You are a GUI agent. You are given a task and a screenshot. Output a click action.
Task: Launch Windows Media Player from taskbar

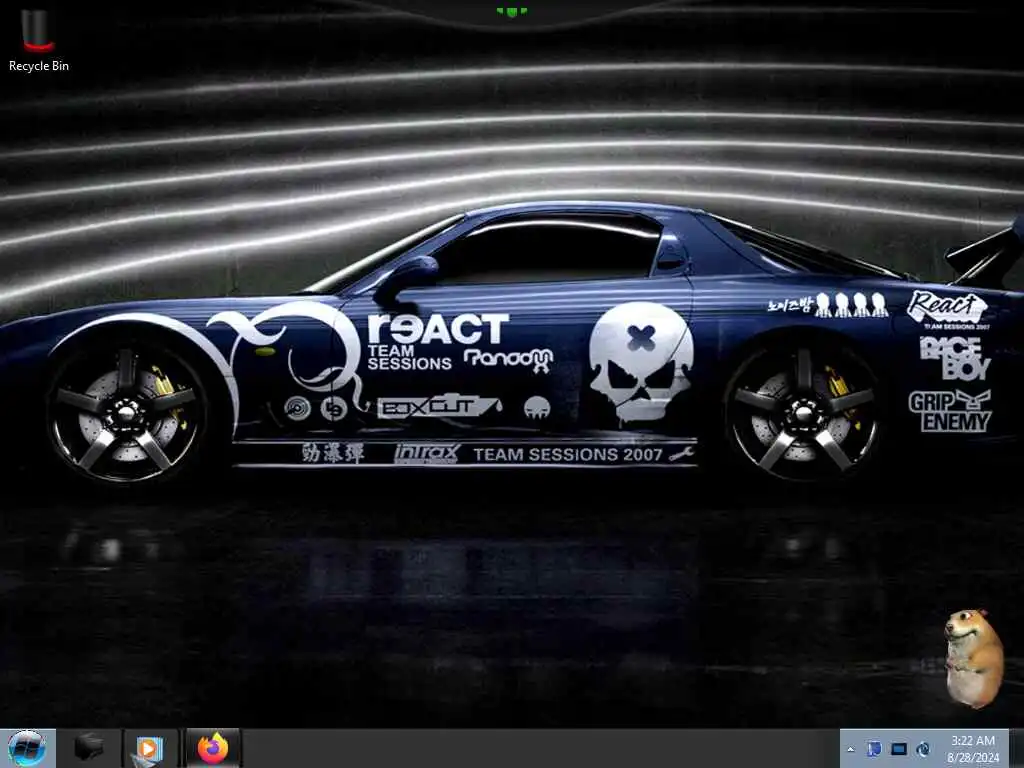point(149,748)
